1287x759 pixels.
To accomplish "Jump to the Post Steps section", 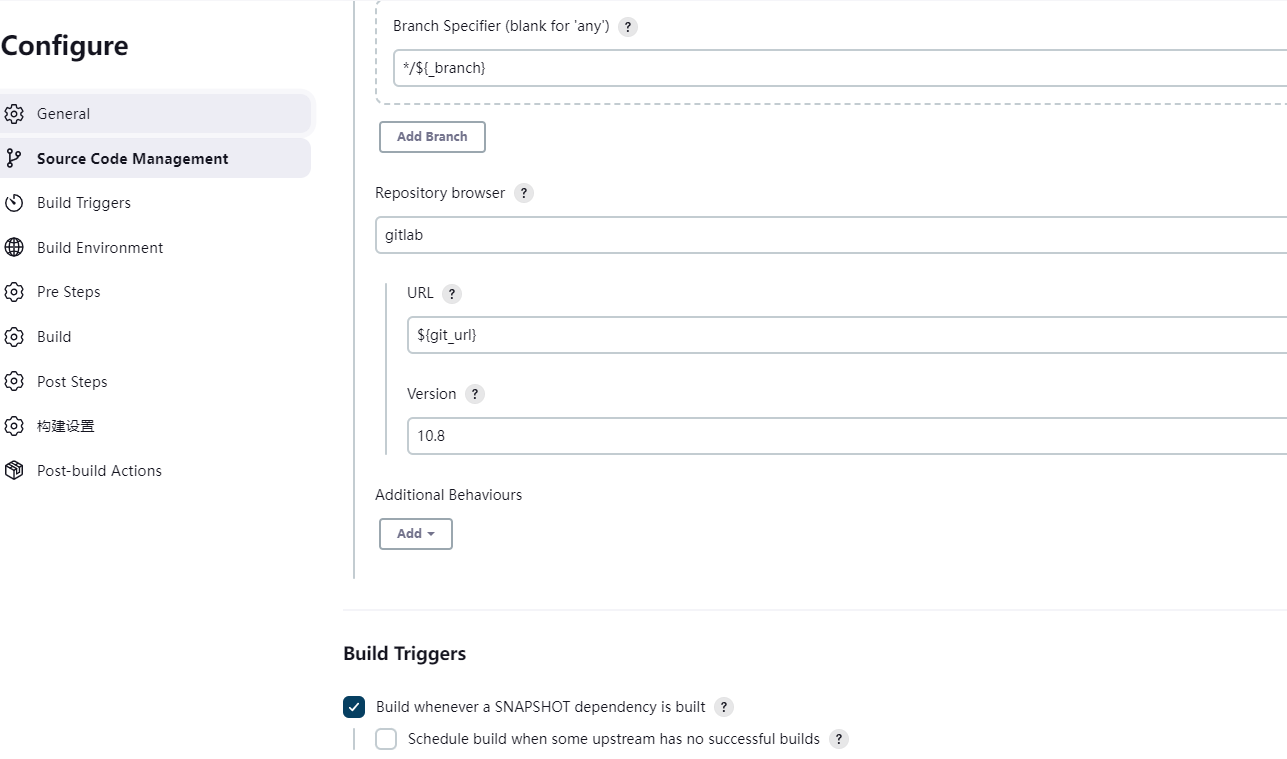I will [72, 382].
